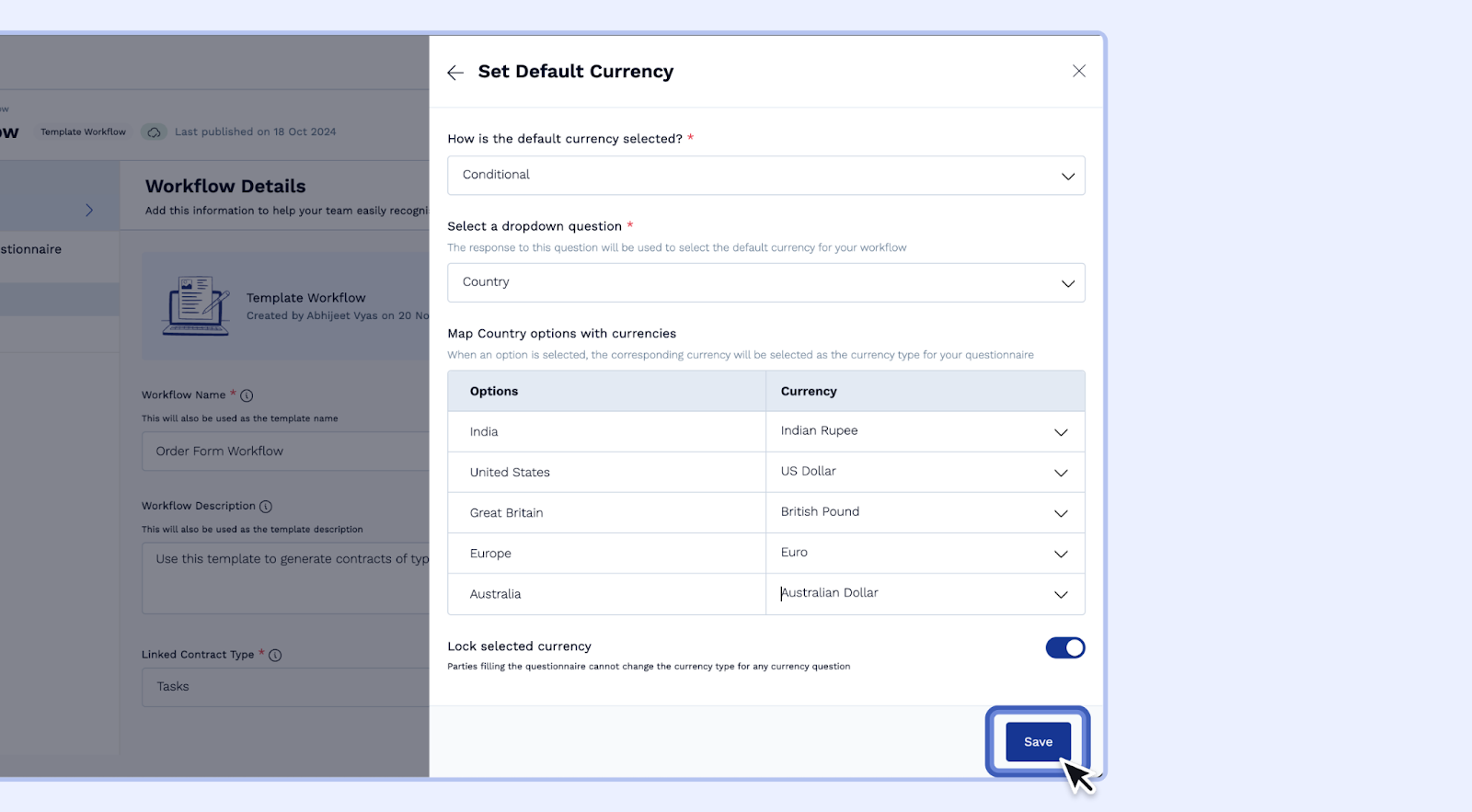Open the dropdown question selector showing Country
Image resolution: width=1472 pixels, height=812 pixels.
tap(766, 283)
